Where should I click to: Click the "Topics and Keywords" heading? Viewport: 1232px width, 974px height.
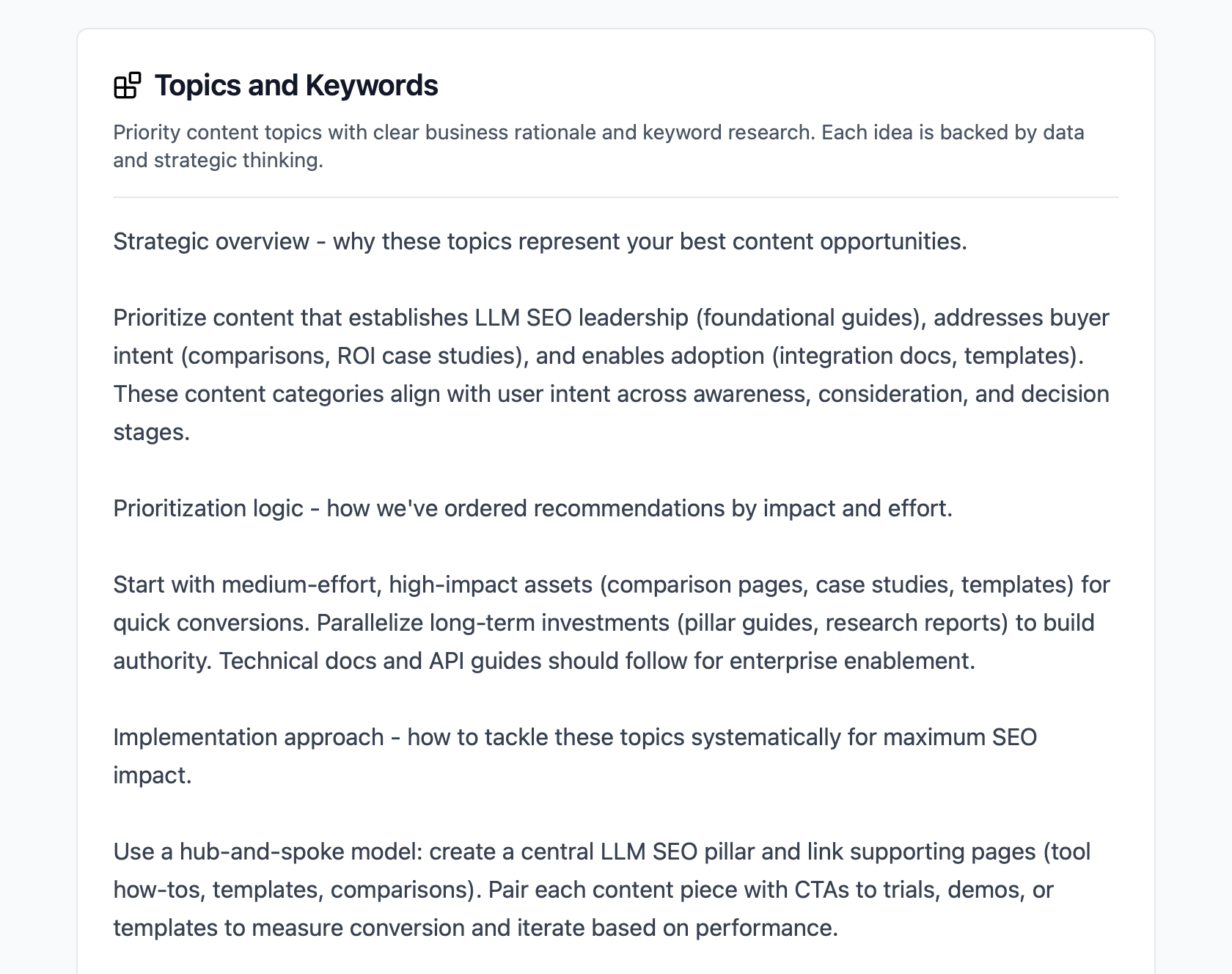[296, 85]
